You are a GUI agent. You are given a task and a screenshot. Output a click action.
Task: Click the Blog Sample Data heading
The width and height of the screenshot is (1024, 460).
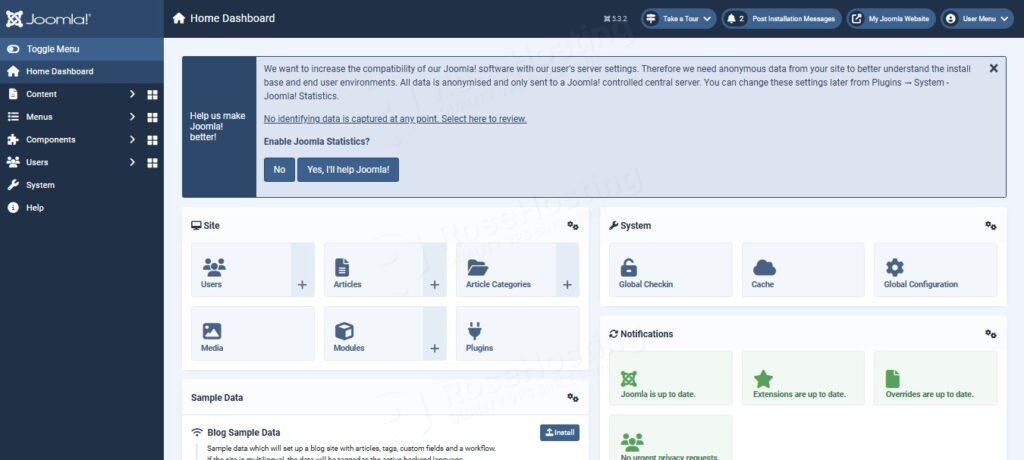coord(244,433)
